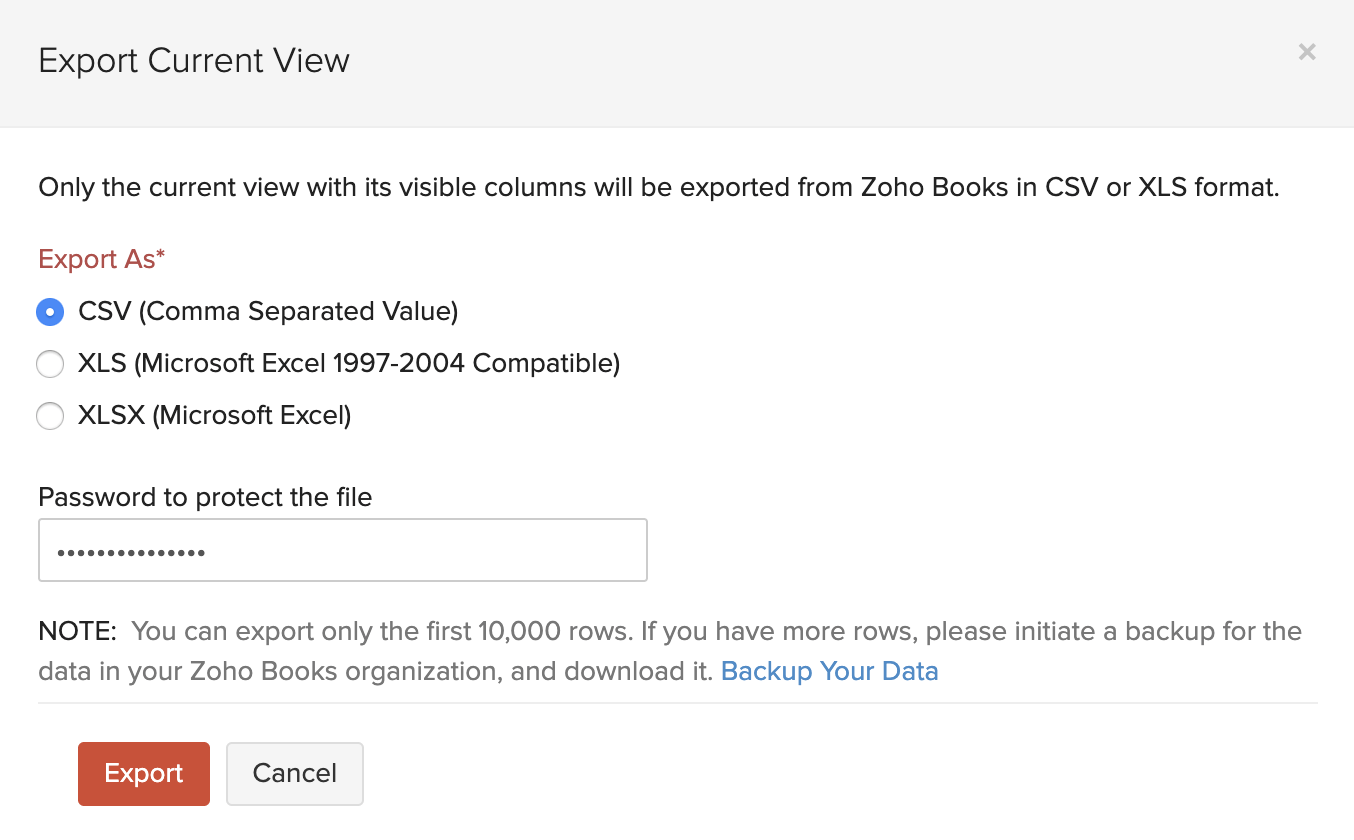Click the Export button
Screen dimensions: 1354x840
143,773
